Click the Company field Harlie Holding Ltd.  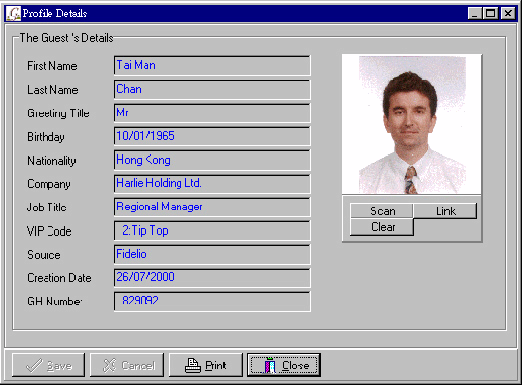tap(212, 183)
